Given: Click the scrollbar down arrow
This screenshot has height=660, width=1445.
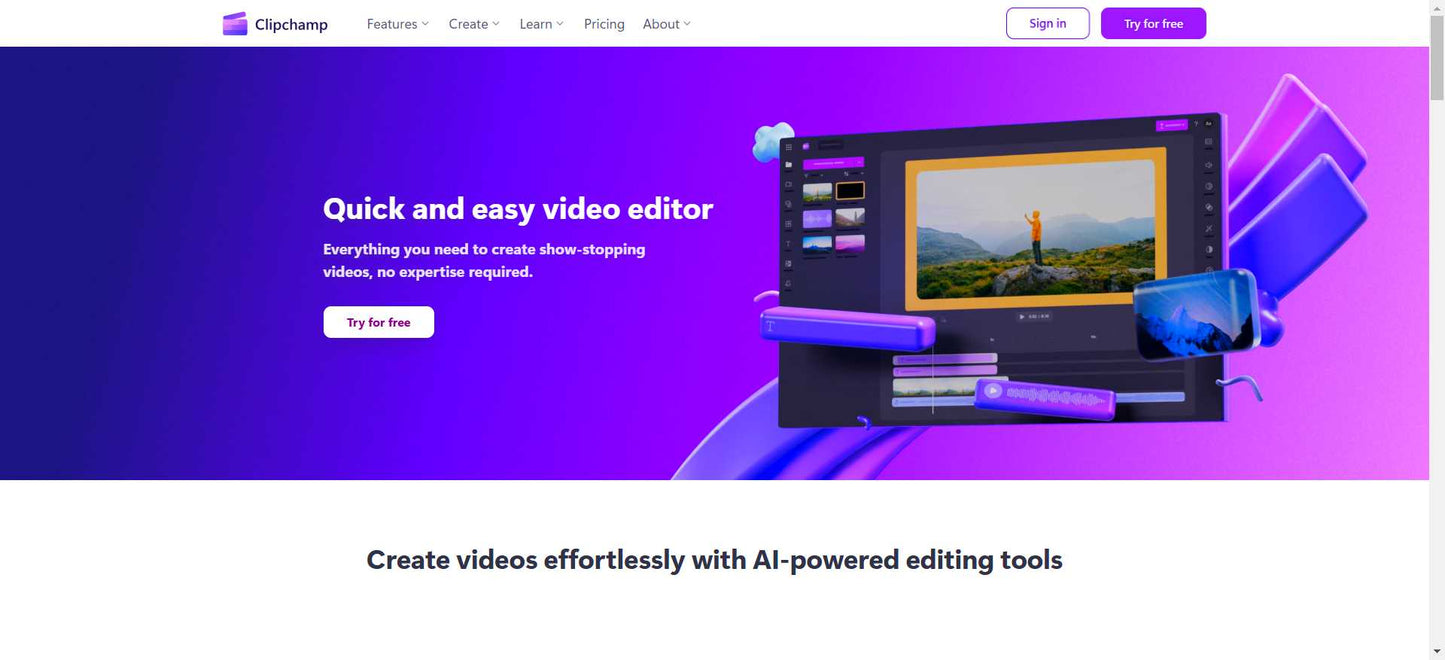Looking at the screenshot, I should 1437,652.
